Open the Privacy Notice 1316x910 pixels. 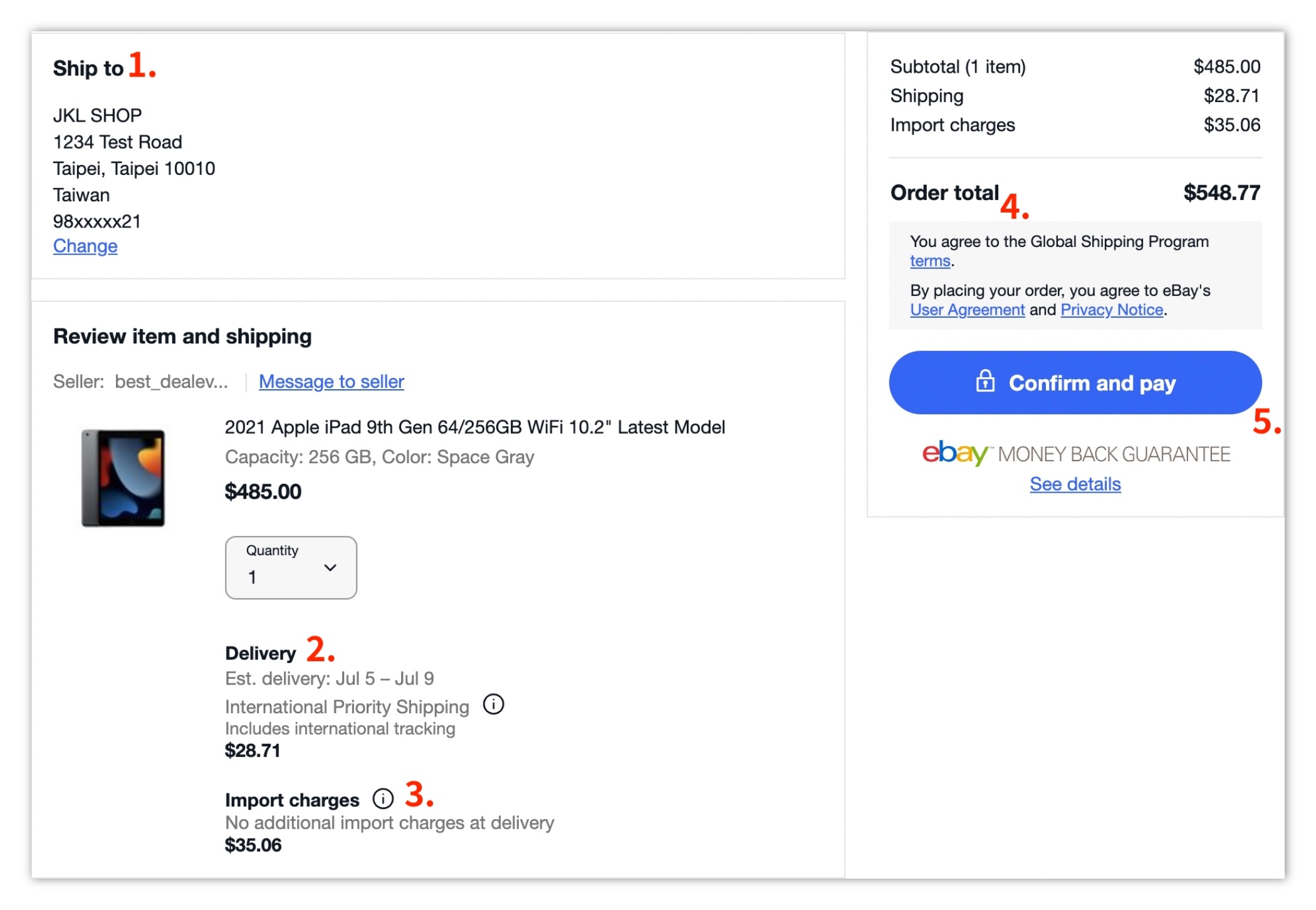(1112, 309)
